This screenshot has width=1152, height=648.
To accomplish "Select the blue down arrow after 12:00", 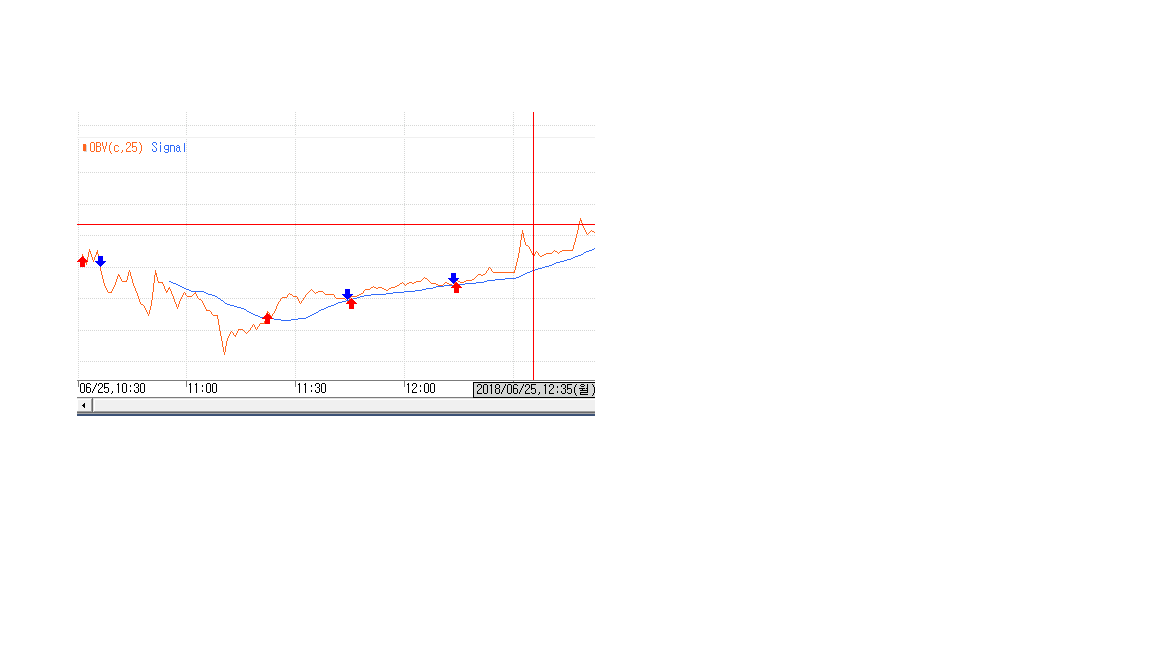I will [453, 278].
